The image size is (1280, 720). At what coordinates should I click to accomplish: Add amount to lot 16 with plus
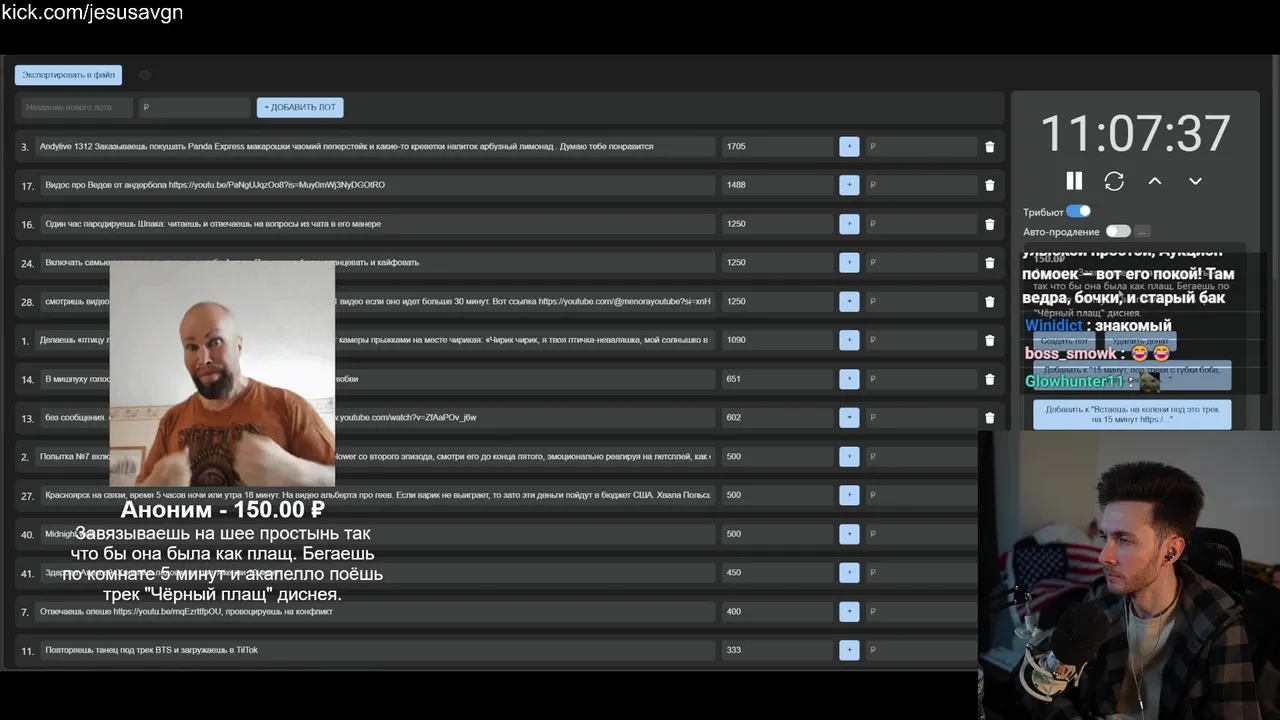tap(849, 224)
